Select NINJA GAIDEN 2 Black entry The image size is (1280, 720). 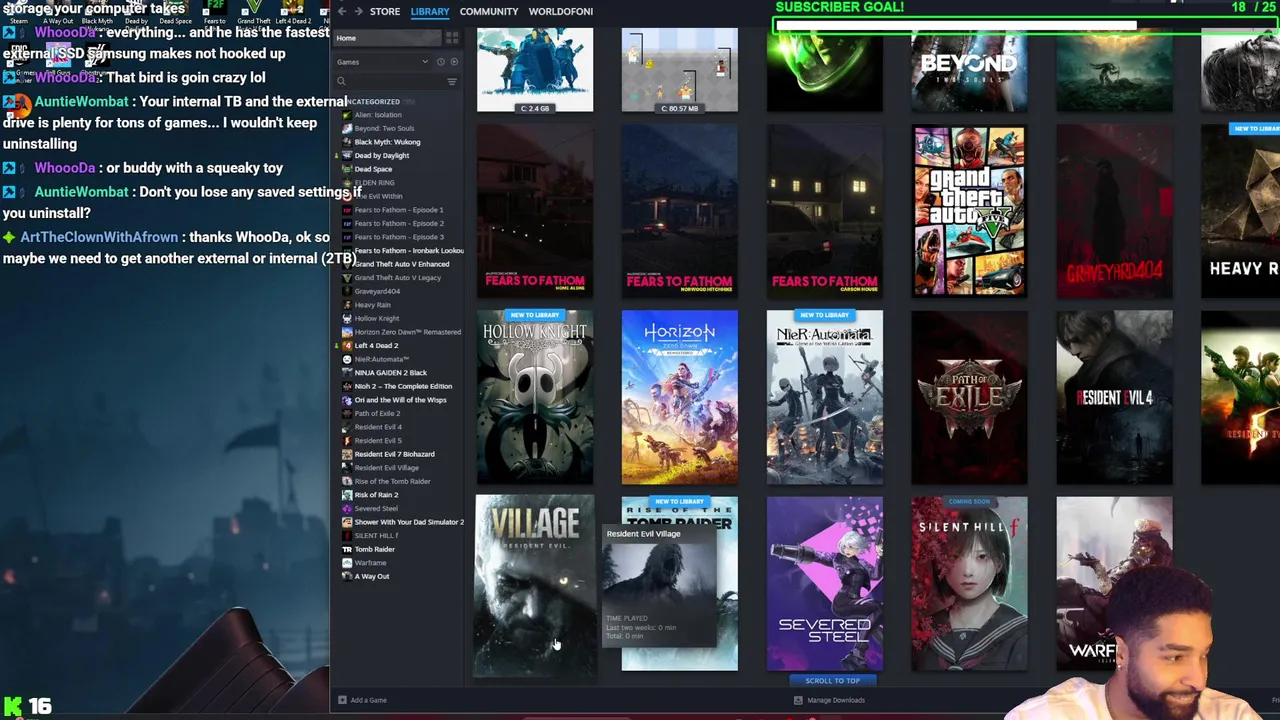point(390,373)
